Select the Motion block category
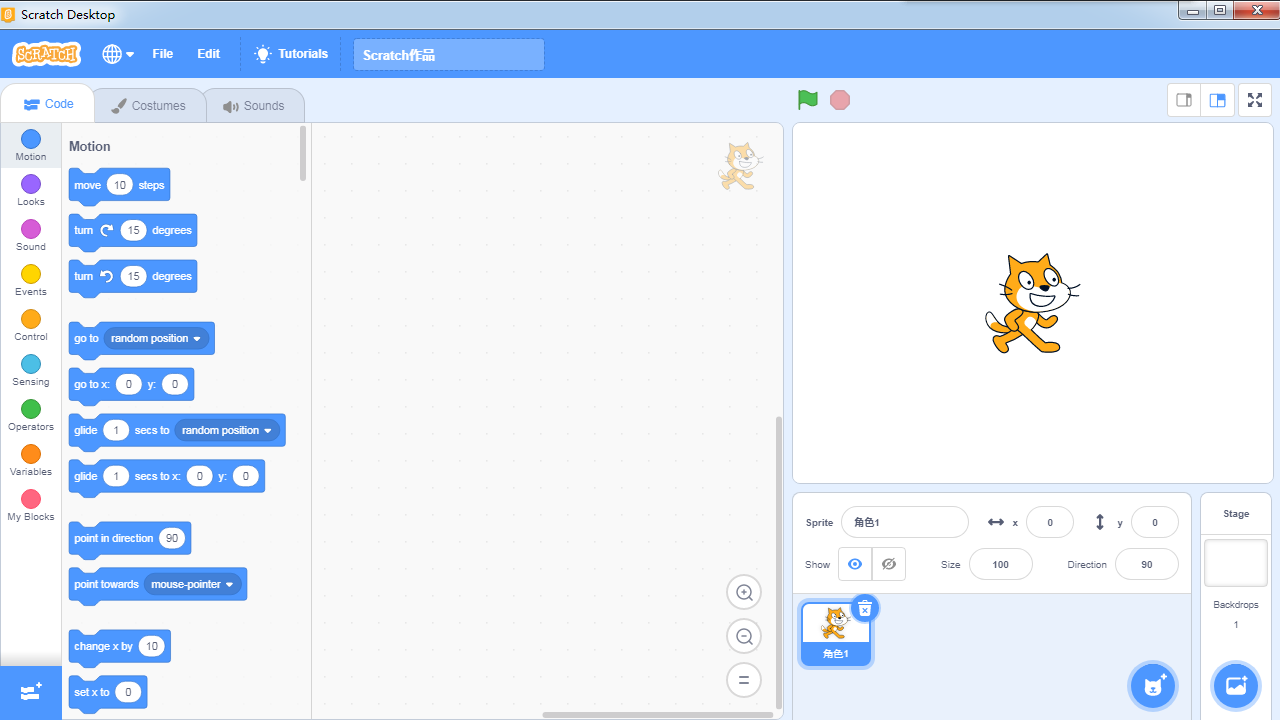This screenshot has width=1280, height=720. [31, 145]
